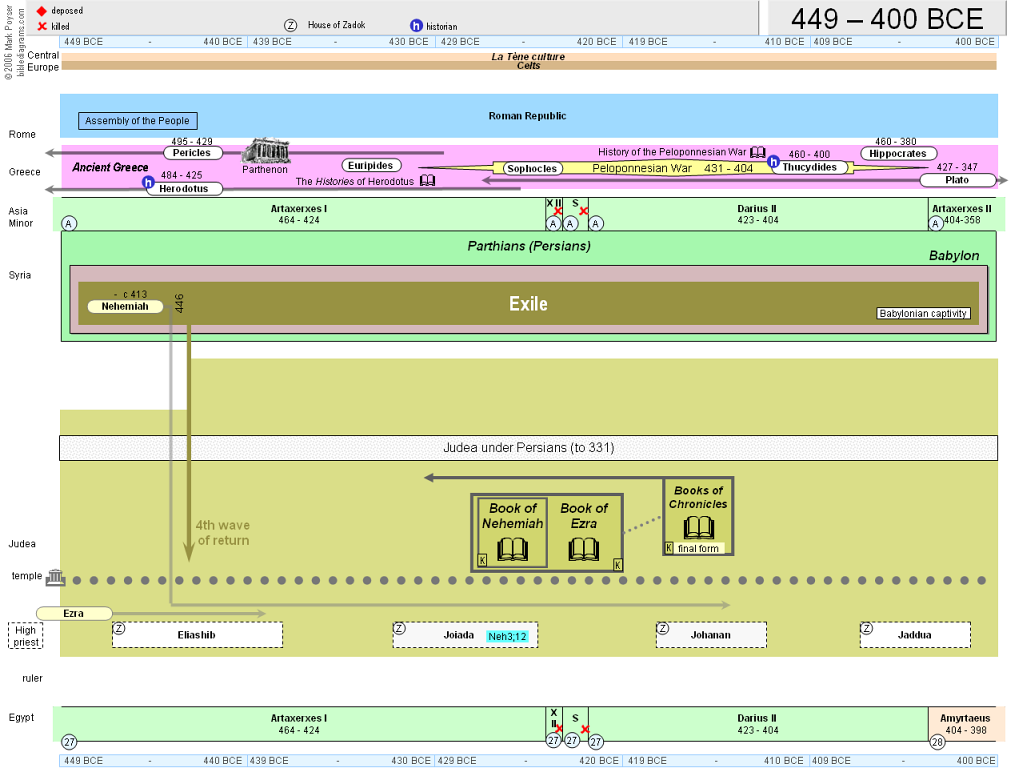Click book icon after Histories of Herodotus
Image resolution: width=1024 pixels, height=768 pixels.
pos(427,180)
